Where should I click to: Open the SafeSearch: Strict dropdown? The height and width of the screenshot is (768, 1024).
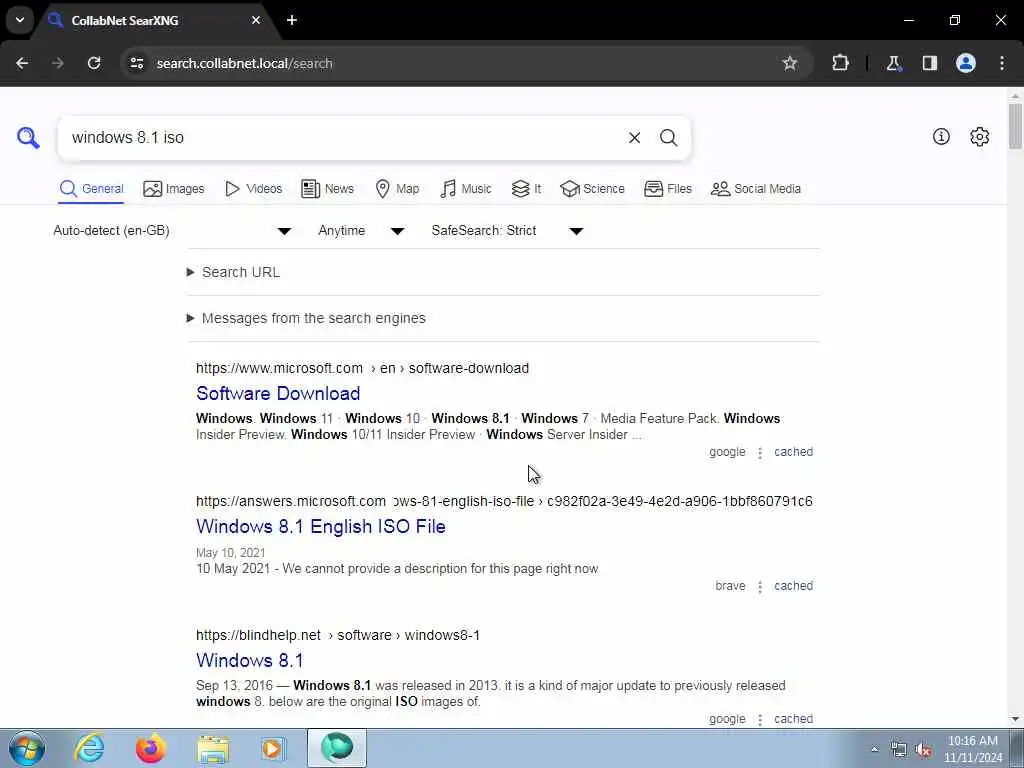[507, 231]
